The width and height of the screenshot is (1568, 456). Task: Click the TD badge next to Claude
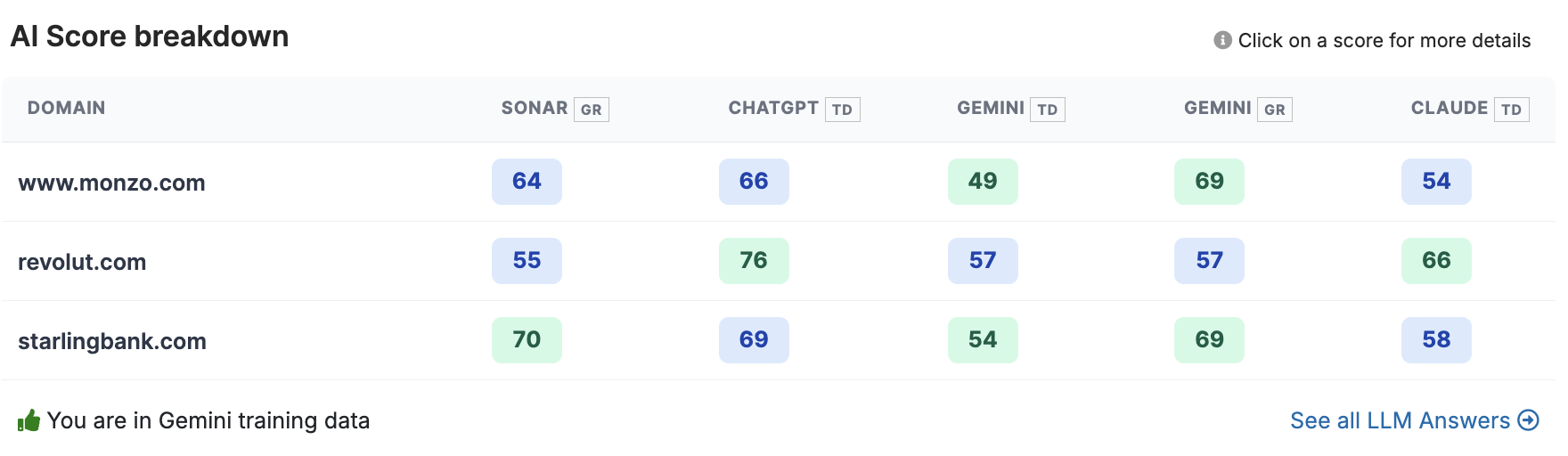coord(1511,110)
